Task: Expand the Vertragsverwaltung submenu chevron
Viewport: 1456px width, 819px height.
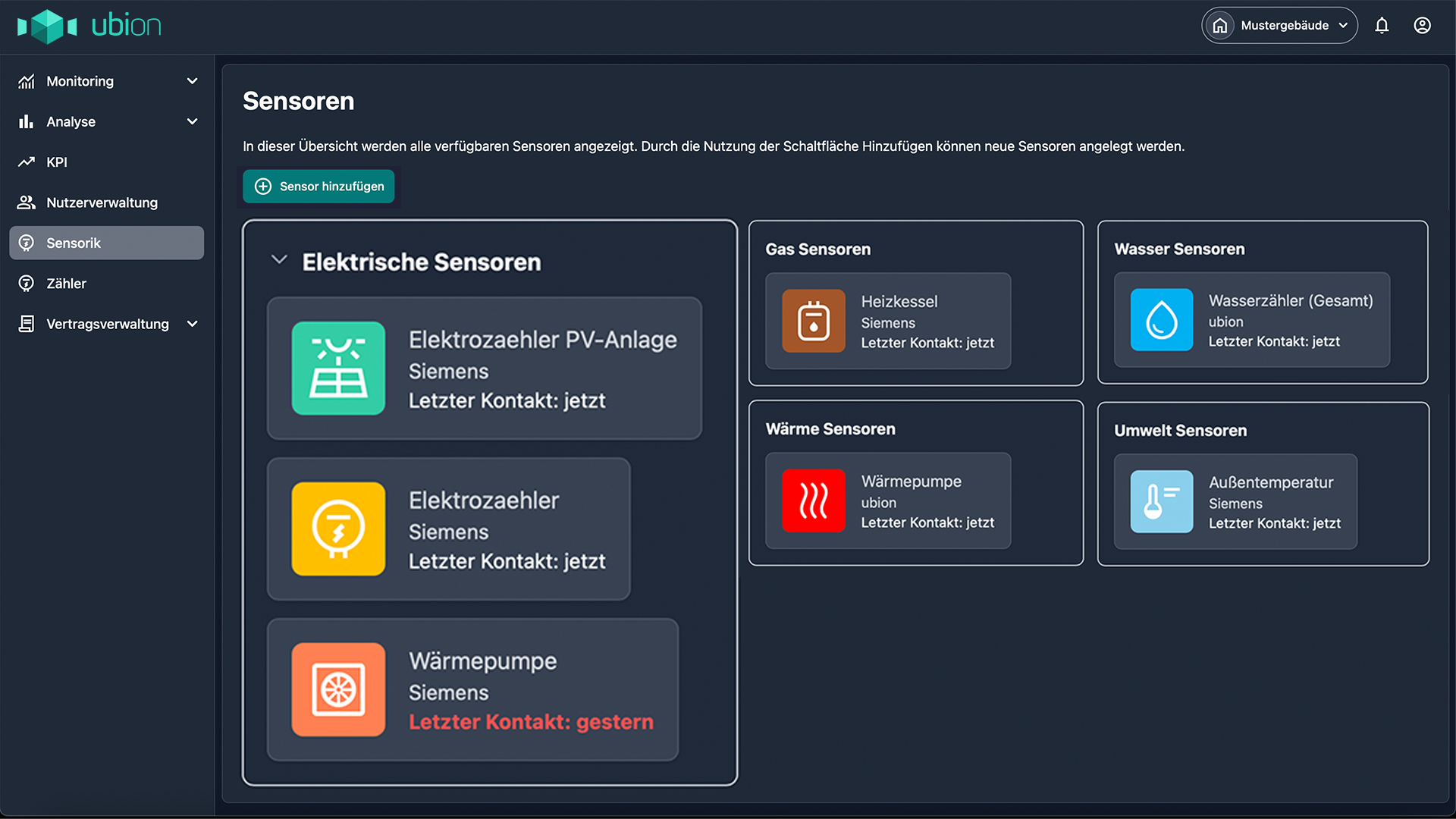Action: 193,324
